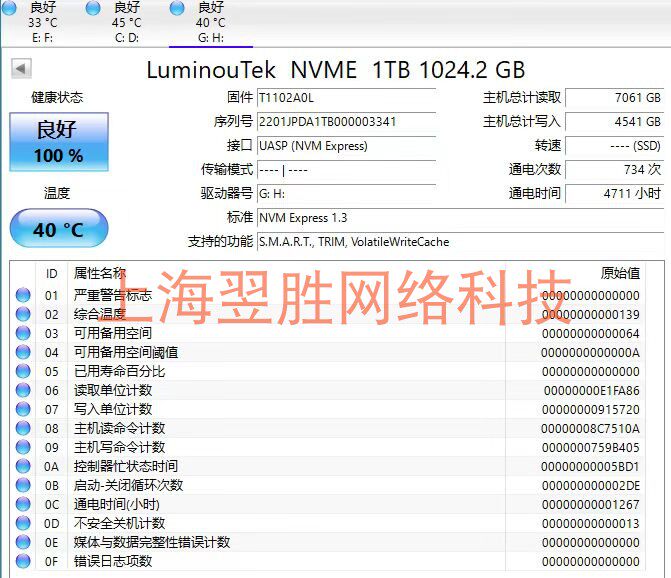Click the status circle for row 01
Screen dimensions: 671x578
(x=23, y=295)
